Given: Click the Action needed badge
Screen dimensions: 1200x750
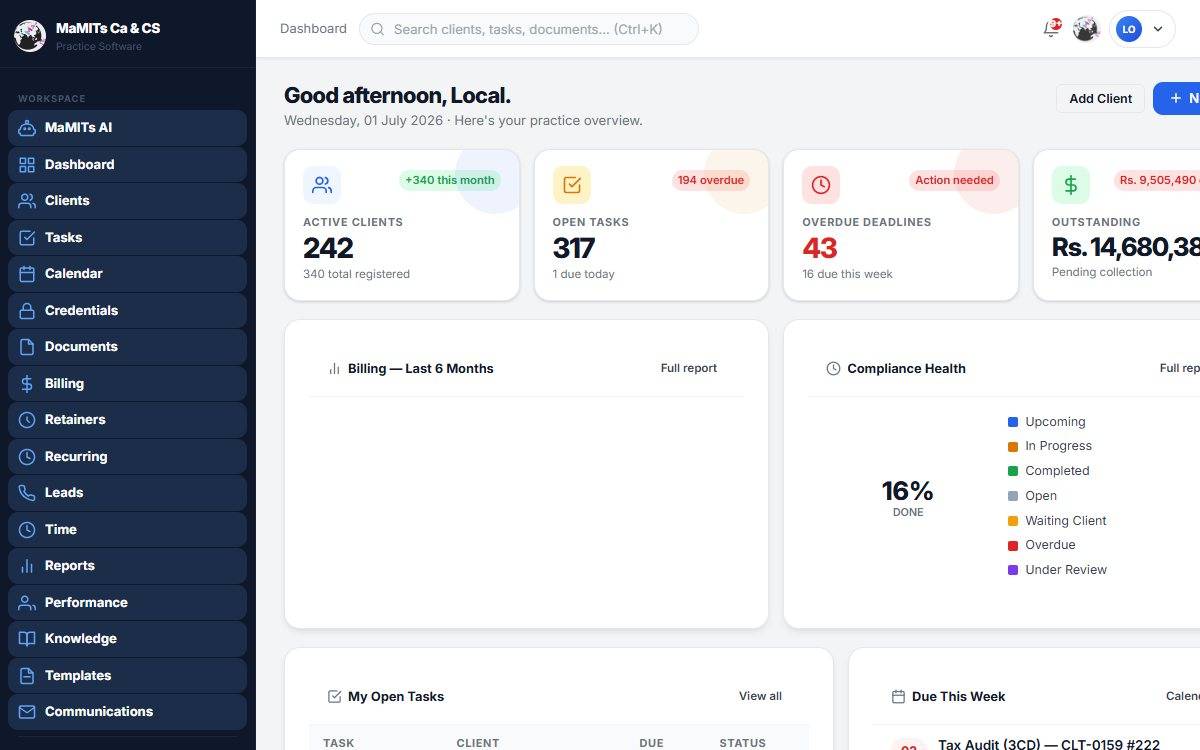Looking at the screenshot, I should 954,180.
